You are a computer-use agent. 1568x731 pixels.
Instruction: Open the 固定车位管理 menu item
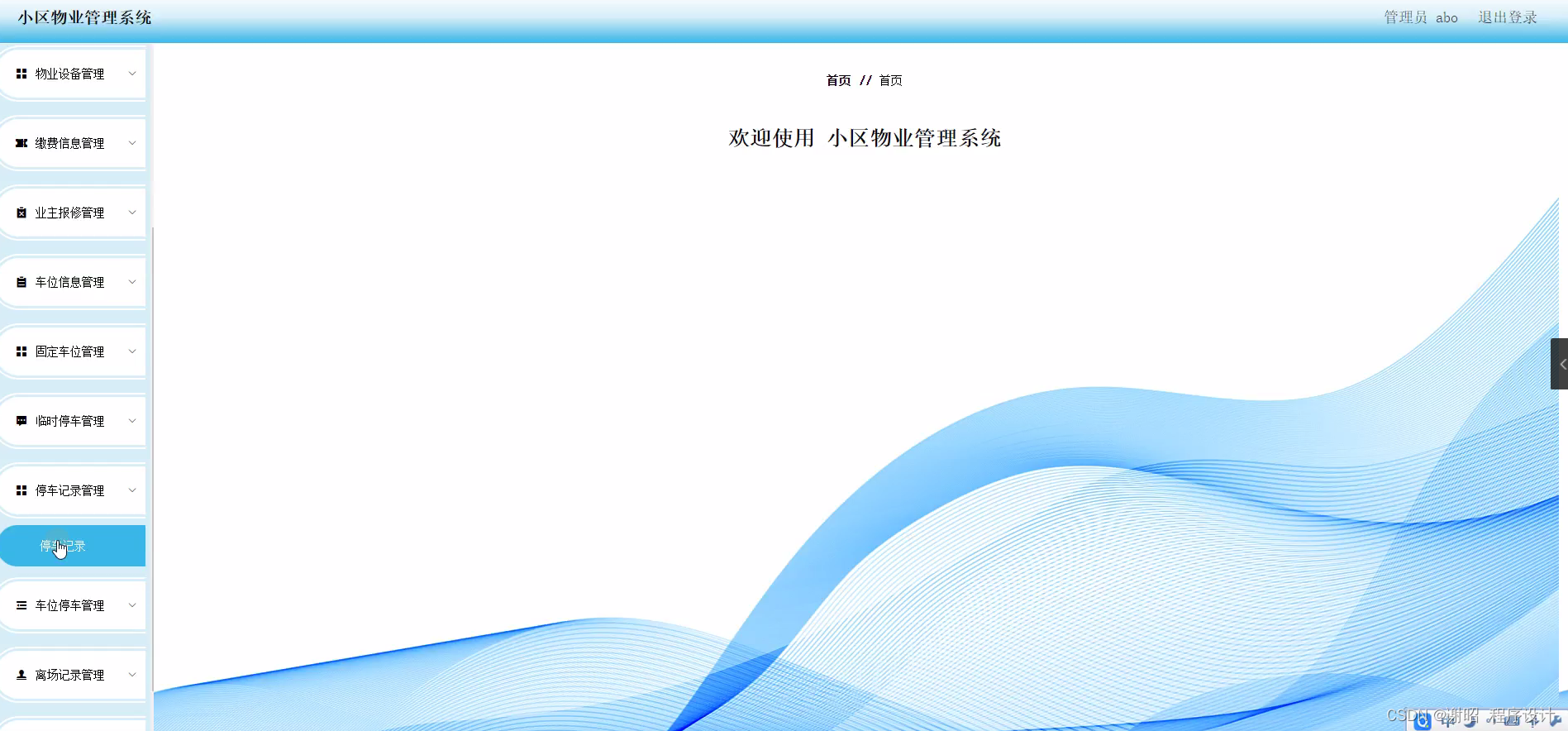click(x=73, y=351)
